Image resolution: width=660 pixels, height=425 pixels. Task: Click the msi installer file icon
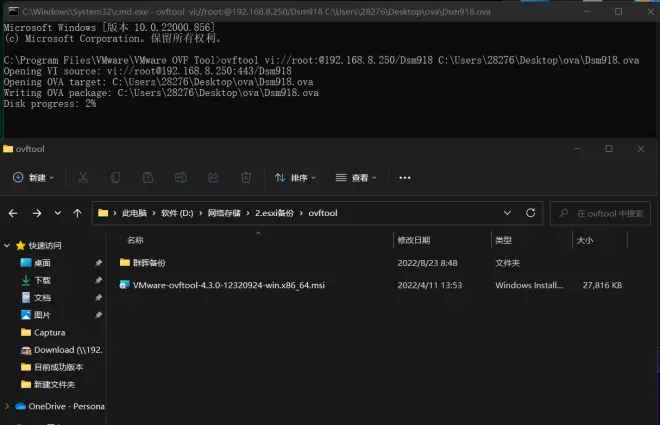click(x=124, y=285)
